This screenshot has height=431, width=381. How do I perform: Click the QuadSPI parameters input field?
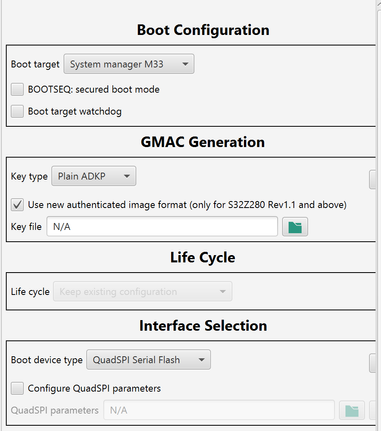[219, 410]
